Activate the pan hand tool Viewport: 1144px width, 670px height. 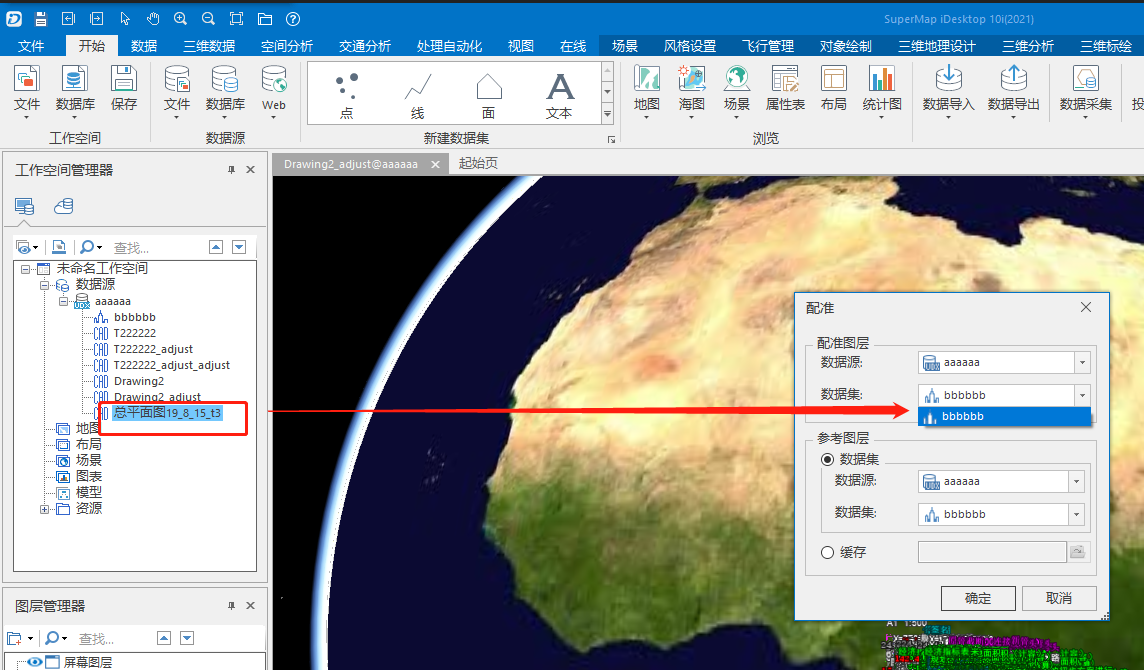tap(152, 19)
